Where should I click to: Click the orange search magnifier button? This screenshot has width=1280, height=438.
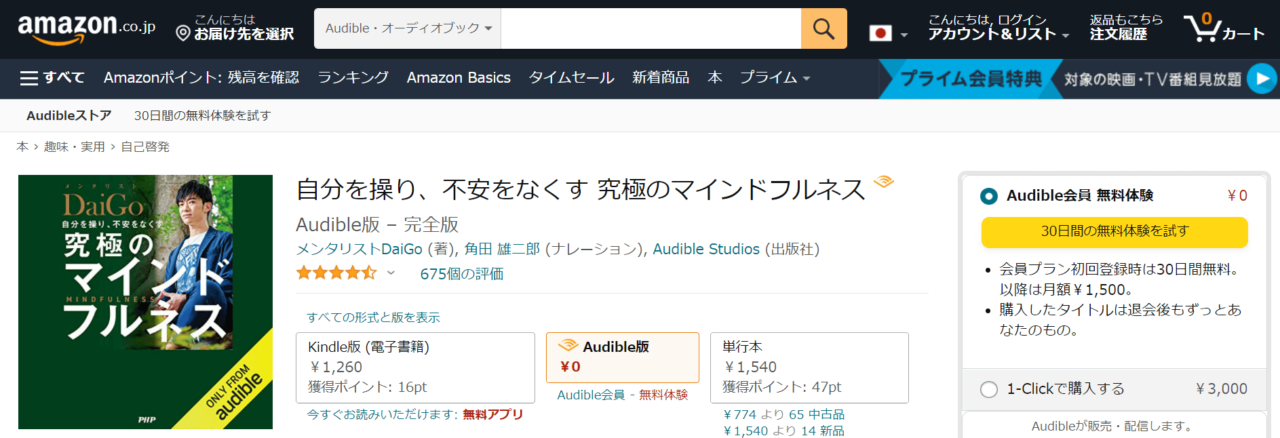point(823,29)
